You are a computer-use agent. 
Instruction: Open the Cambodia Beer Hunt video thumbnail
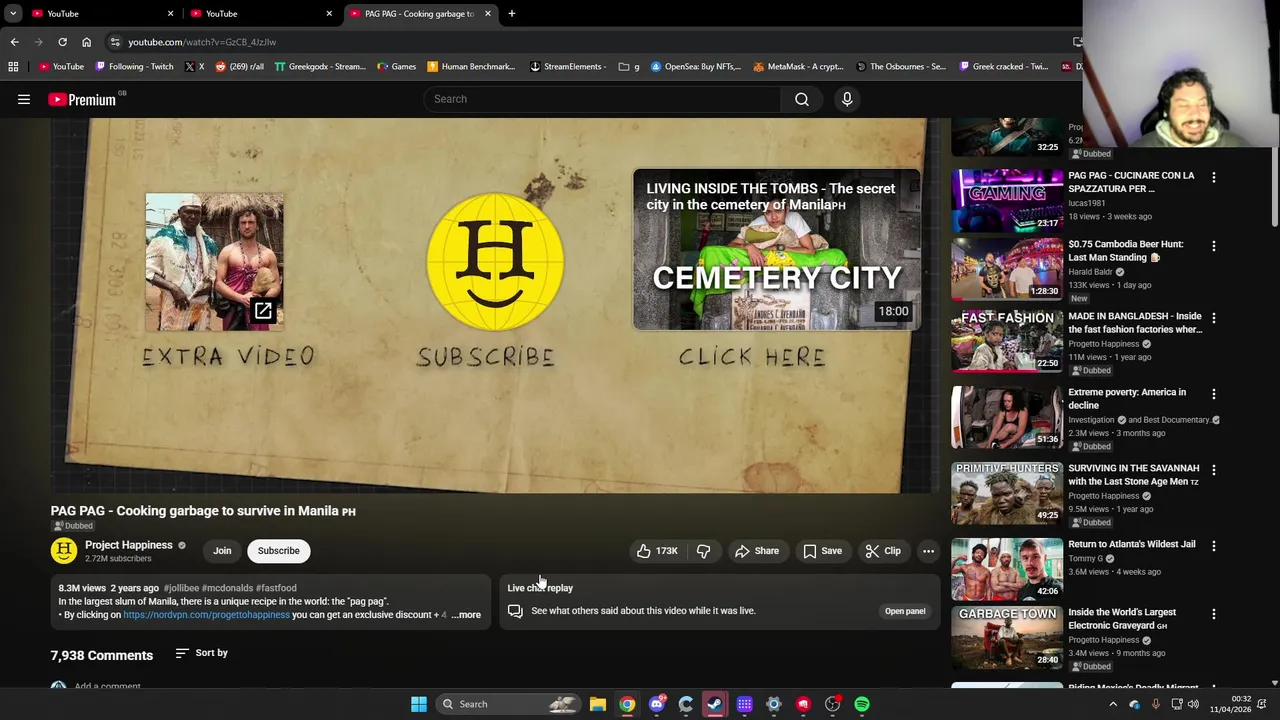tap(1007, 268)
